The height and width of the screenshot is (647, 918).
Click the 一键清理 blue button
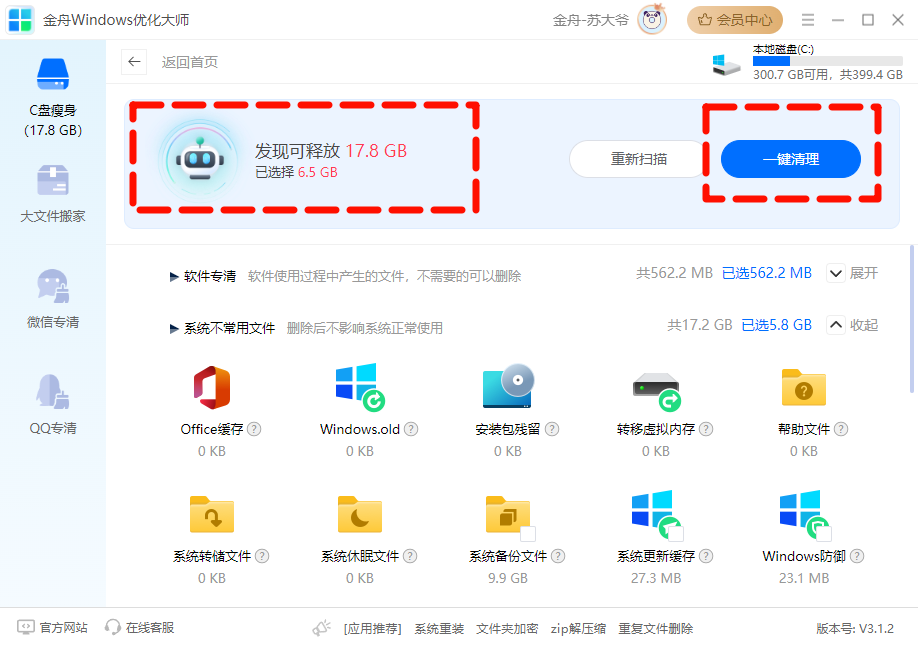(790, 159)
